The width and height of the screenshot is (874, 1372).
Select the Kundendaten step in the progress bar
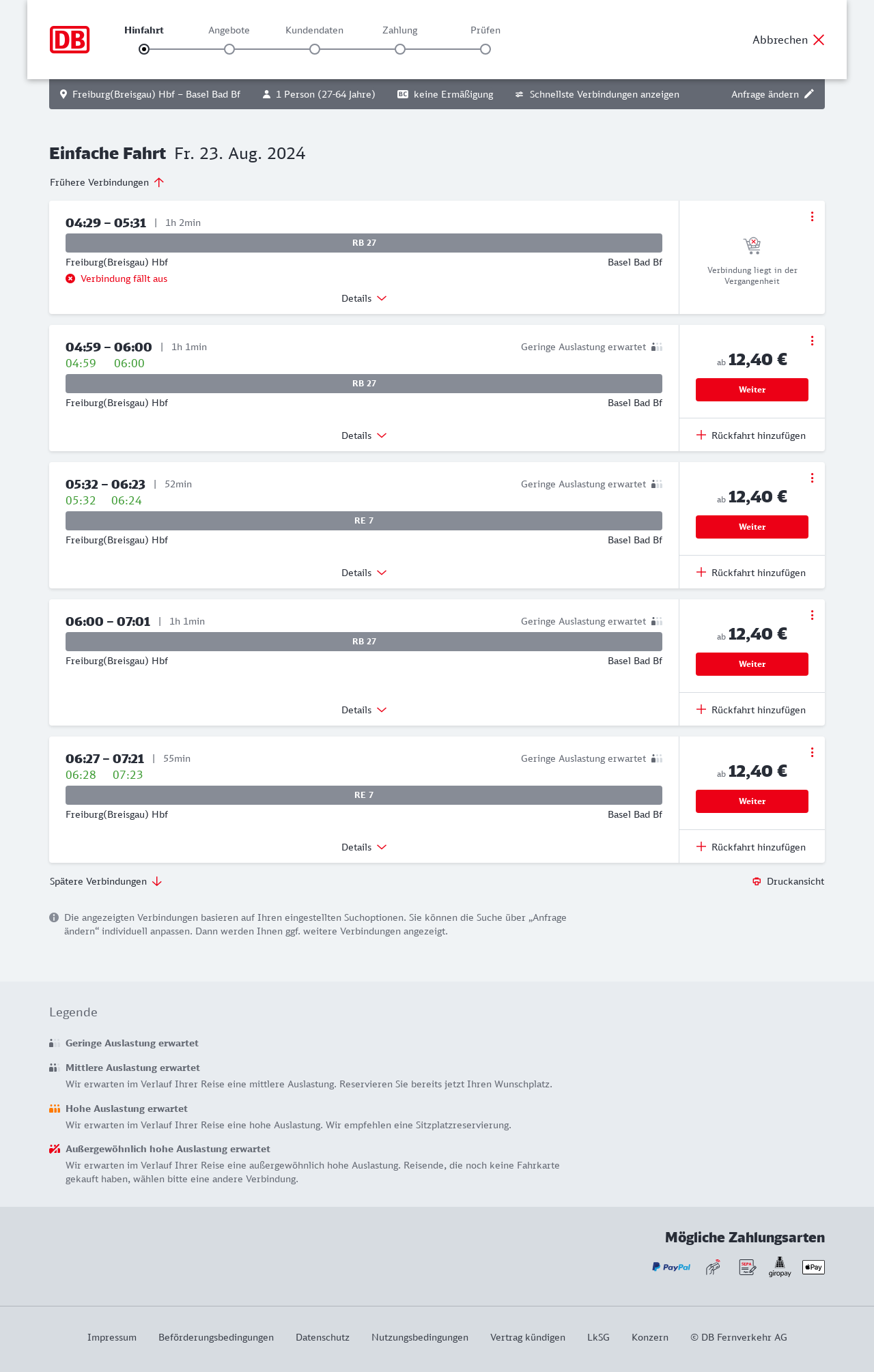pos(315,49)
